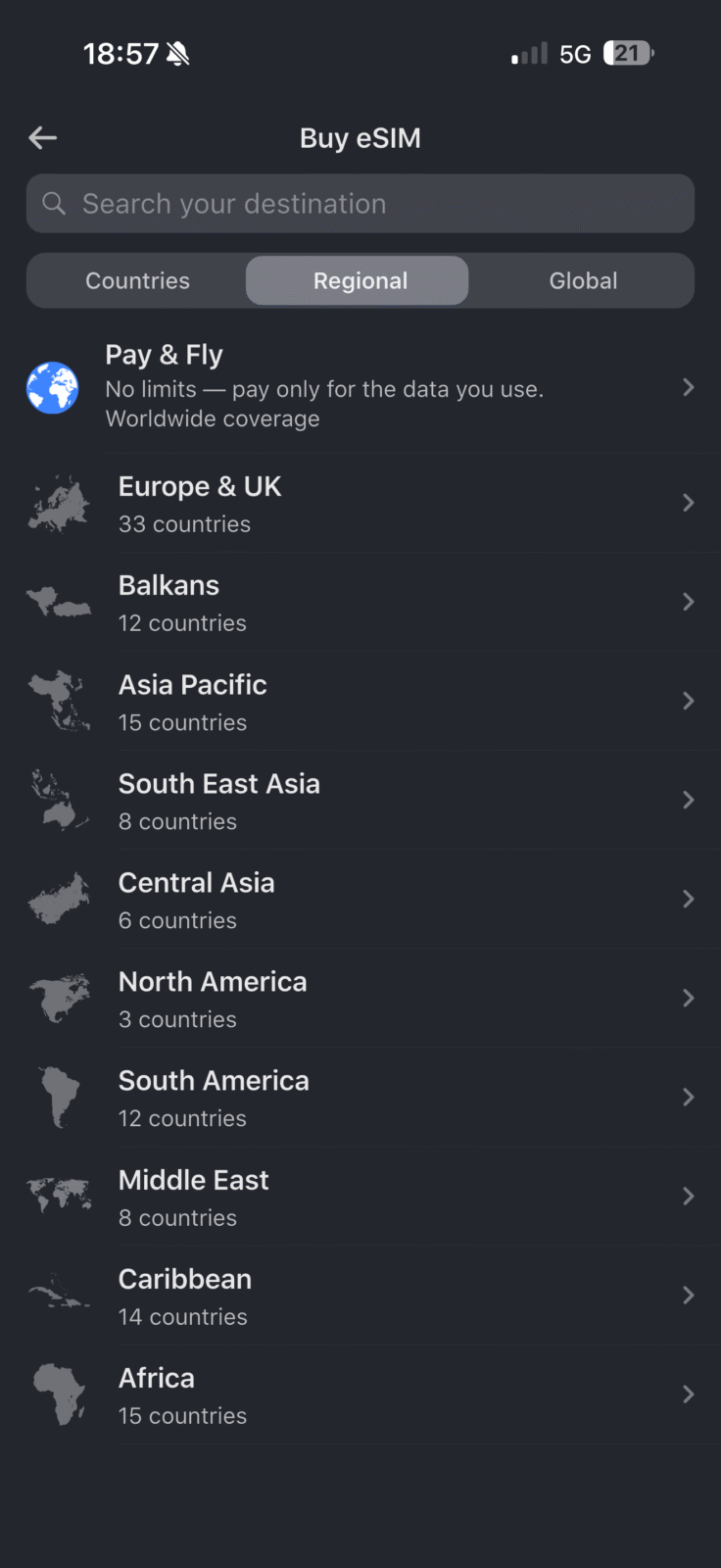721x1568 pixels.
Task: Tap the Africa continent icon
Action: [x=59, y=1395]
